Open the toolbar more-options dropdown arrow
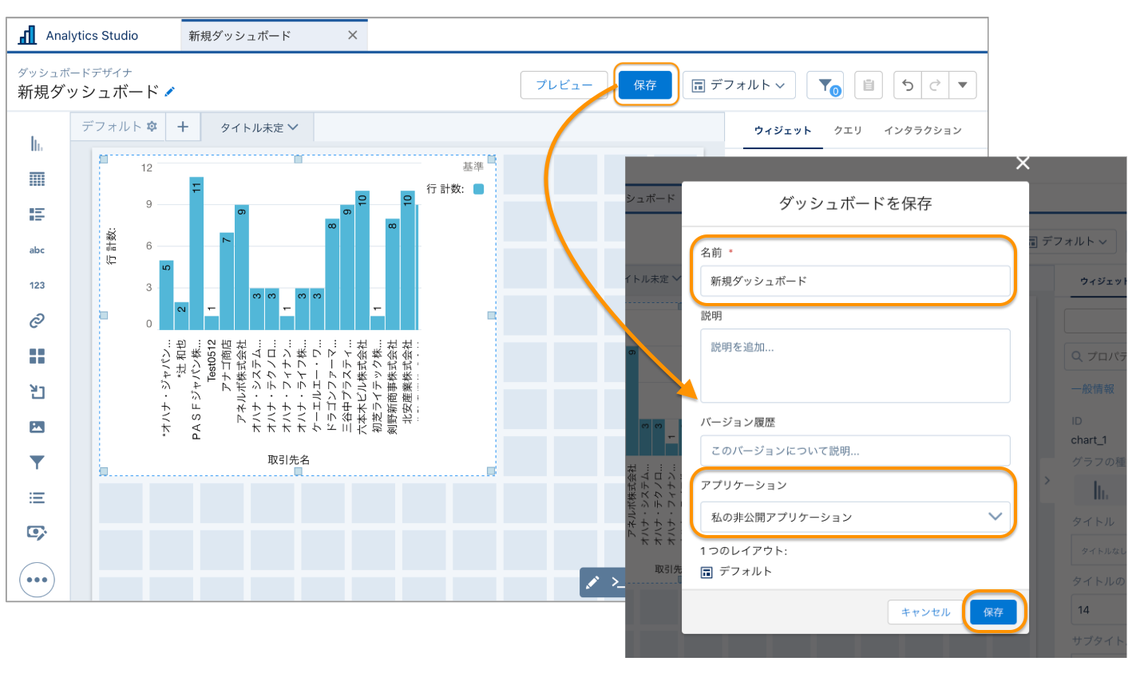 coord(963,85)
